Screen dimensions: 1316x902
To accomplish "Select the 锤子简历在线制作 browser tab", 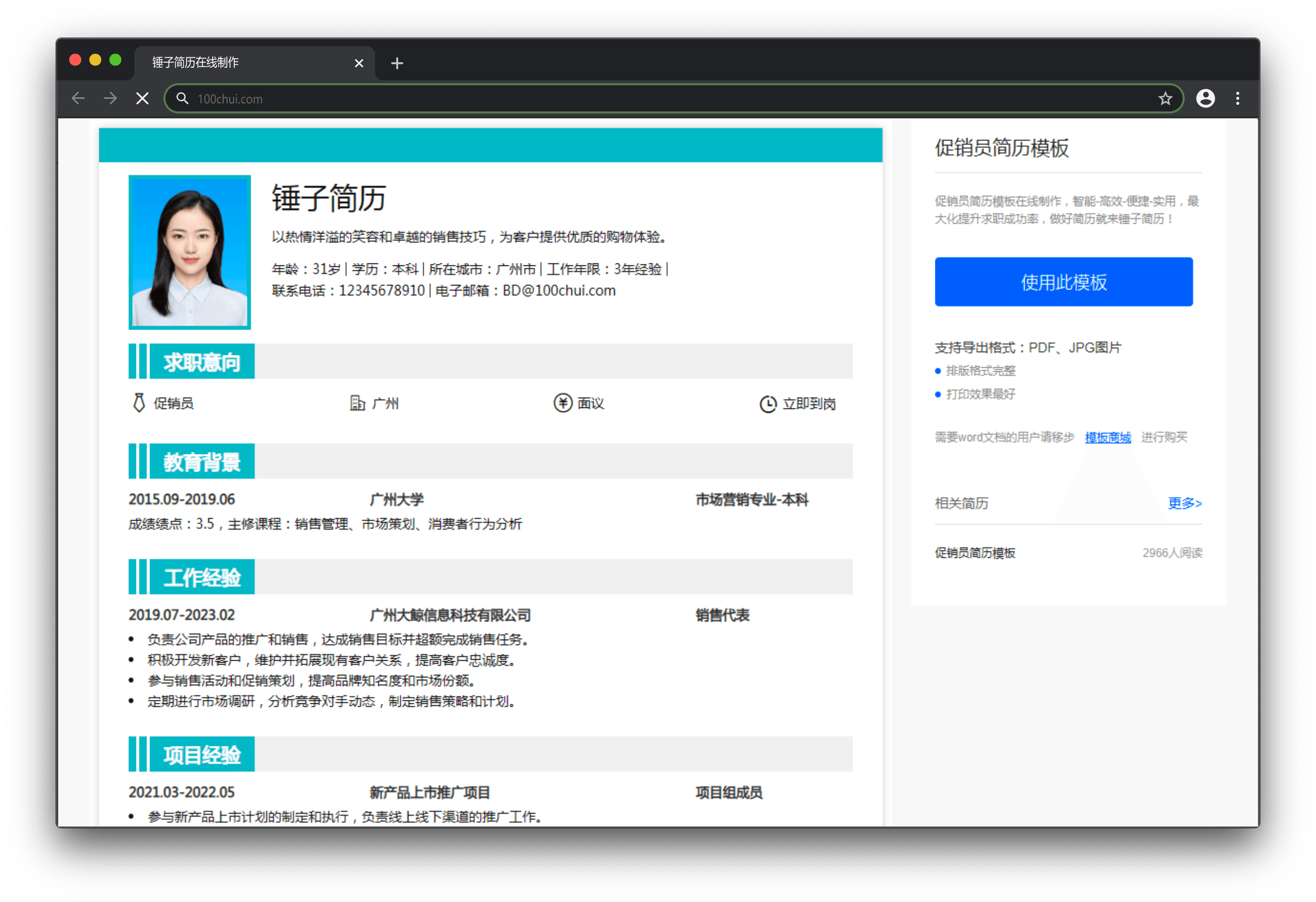I will tap(254, 62).
